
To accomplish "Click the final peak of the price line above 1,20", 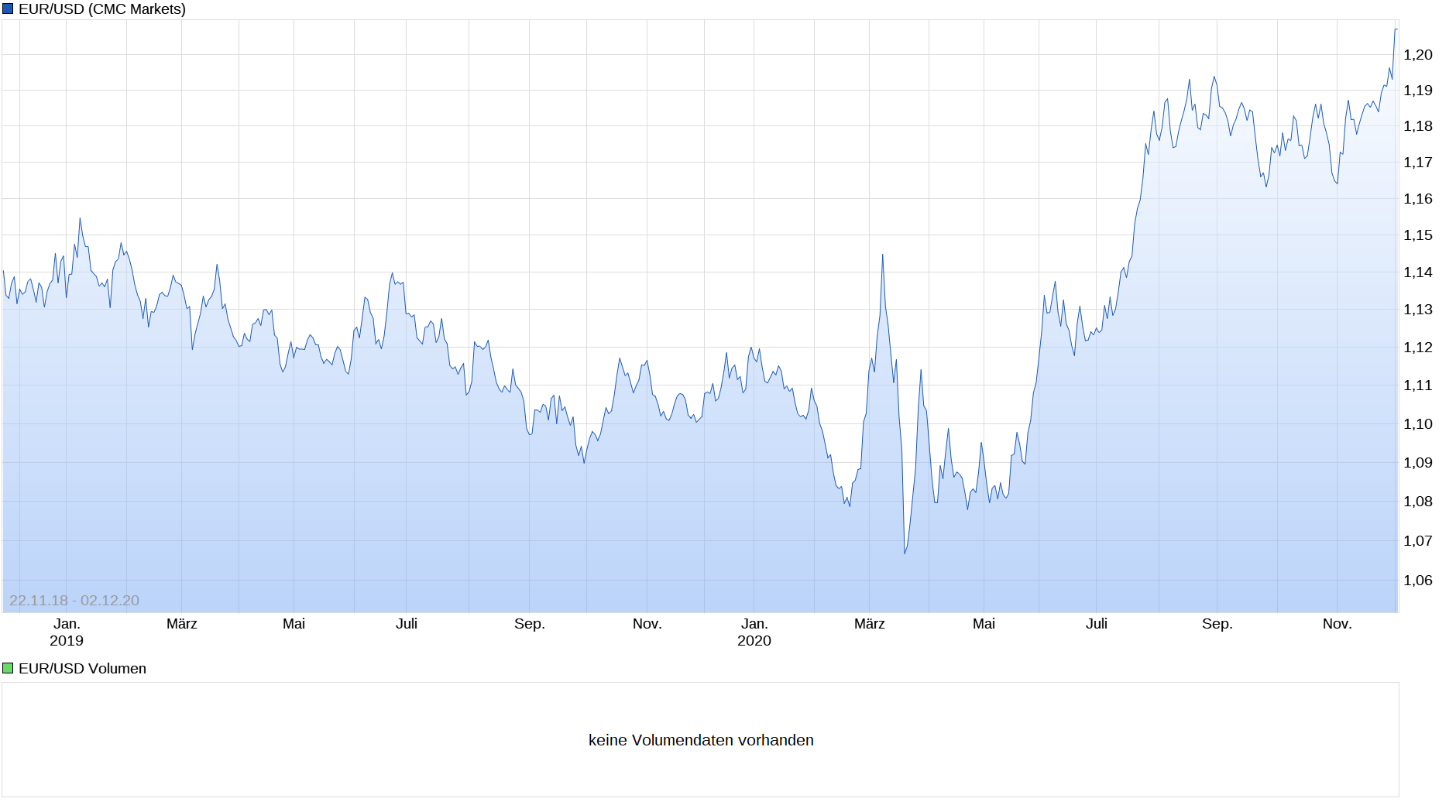I will [x=1396, y=29].
